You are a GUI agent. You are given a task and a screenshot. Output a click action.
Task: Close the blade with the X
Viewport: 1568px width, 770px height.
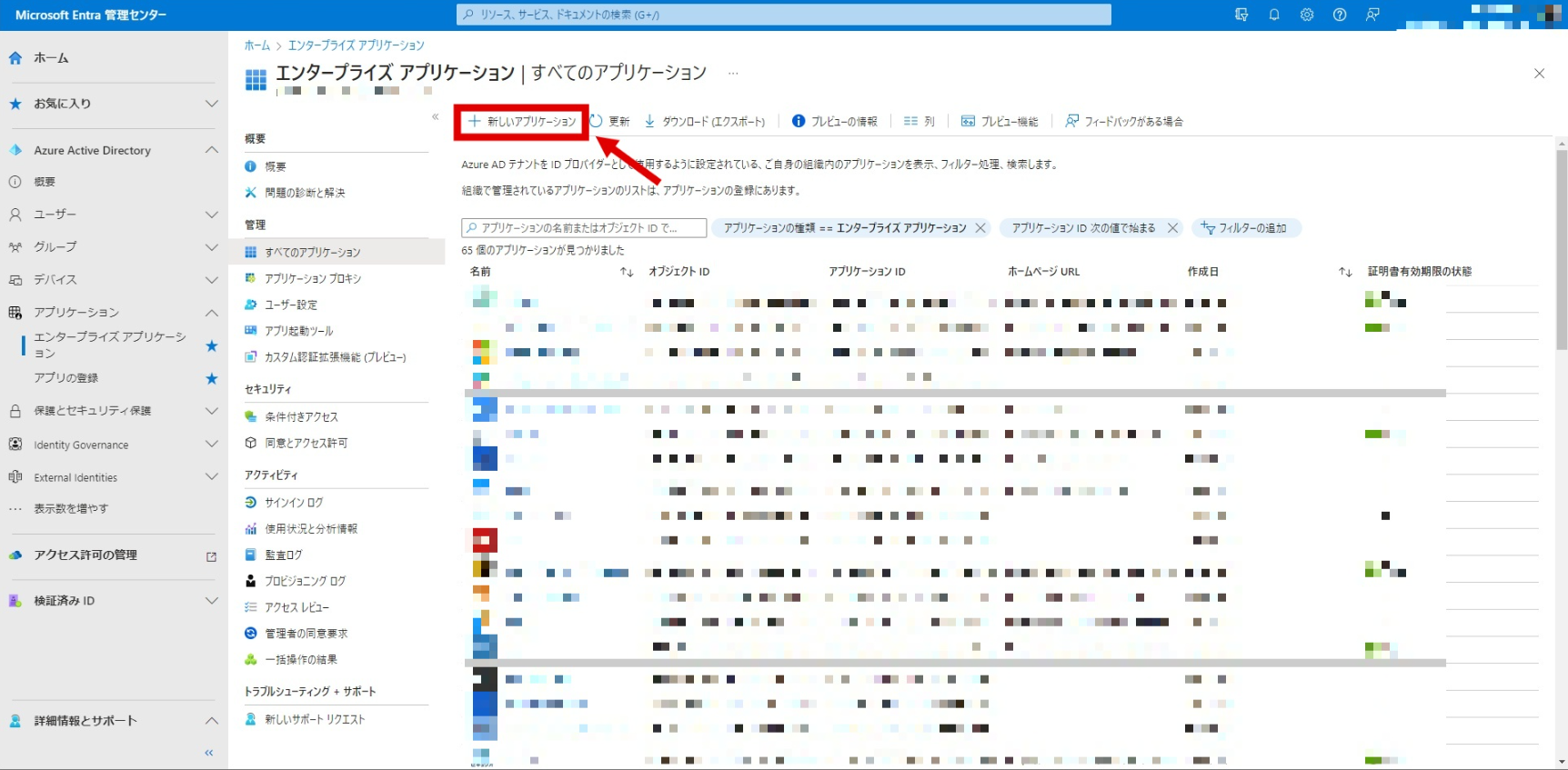pos(1539,74)
